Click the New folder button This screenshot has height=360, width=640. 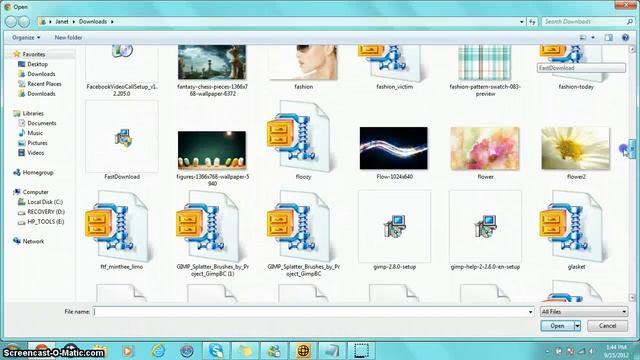pos(69,38)
